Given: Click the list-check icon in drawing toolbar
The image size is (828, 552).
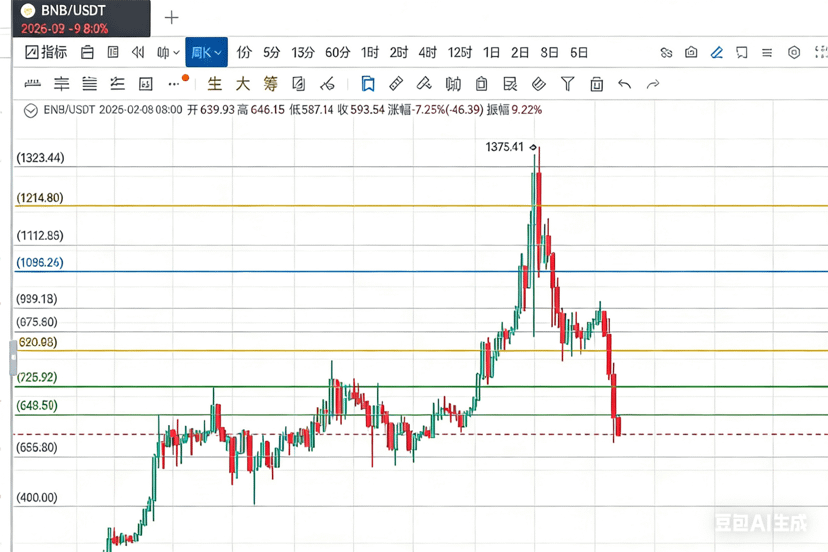Looking at the screenshot, I should [x=510, y=83].
